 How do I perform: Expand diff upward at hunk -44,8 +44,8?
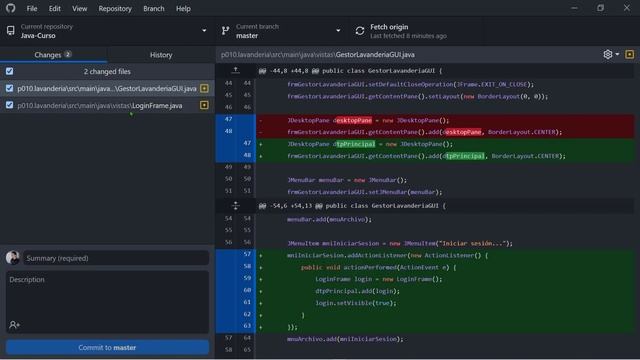tap(236, 71)
